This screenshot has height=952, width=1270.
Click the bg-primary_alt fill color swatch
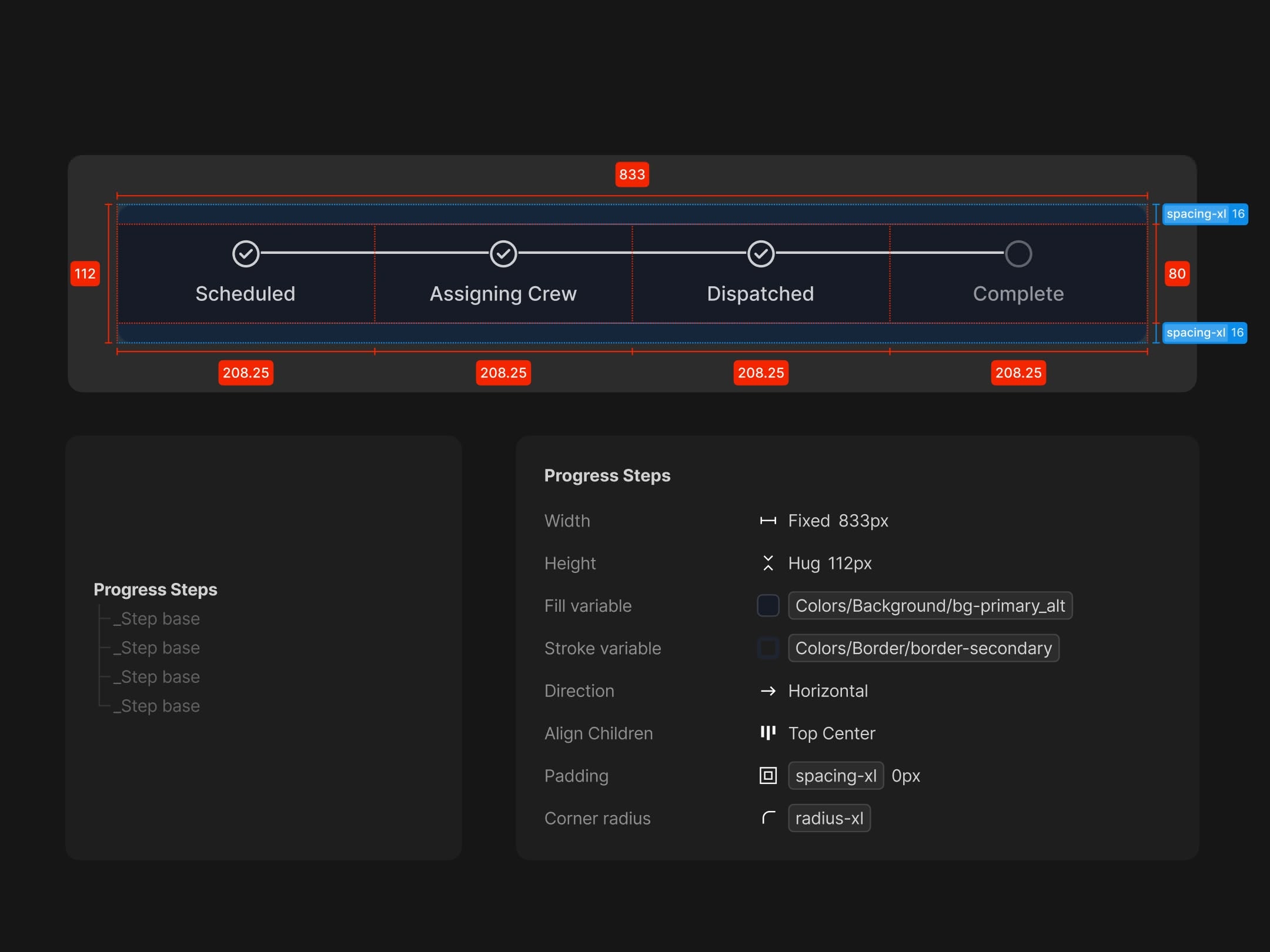point(768,606)
